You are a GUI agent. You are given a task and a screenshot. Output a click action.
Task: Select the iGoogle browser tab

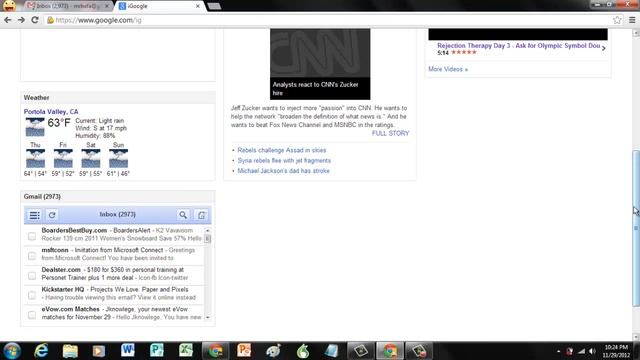159,6
